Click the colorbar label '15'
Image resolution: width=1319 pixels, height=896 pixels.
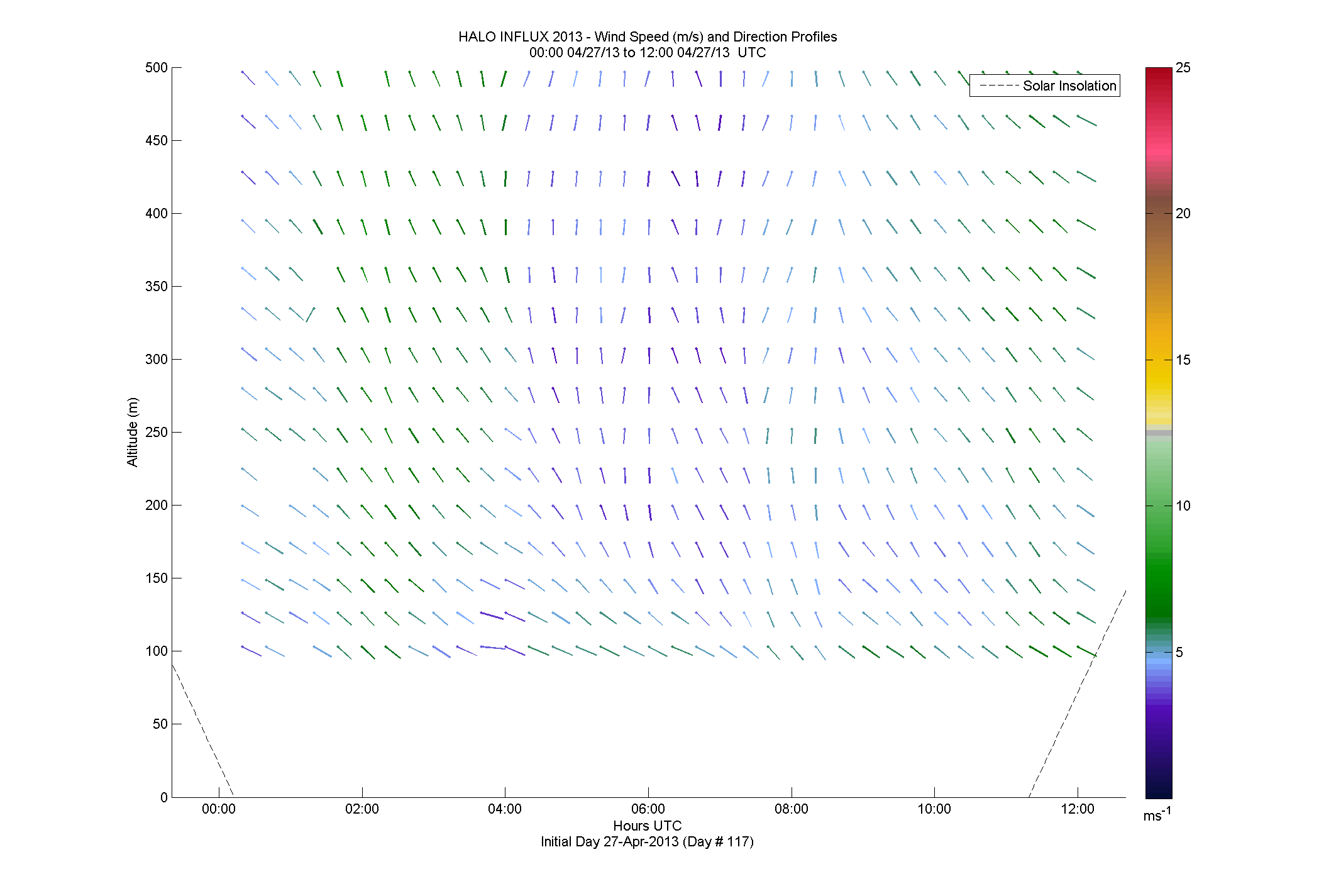point(1183,360)
